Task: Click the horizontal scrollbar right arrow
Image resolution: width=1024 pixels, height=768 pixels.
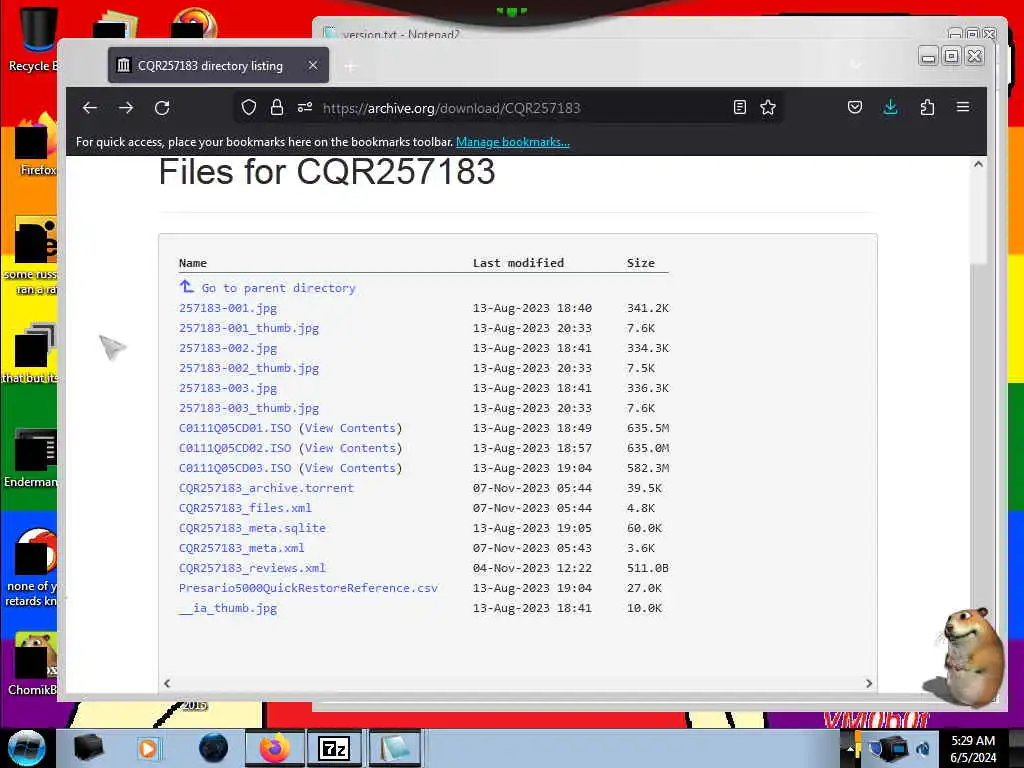Action: (869, 683)
